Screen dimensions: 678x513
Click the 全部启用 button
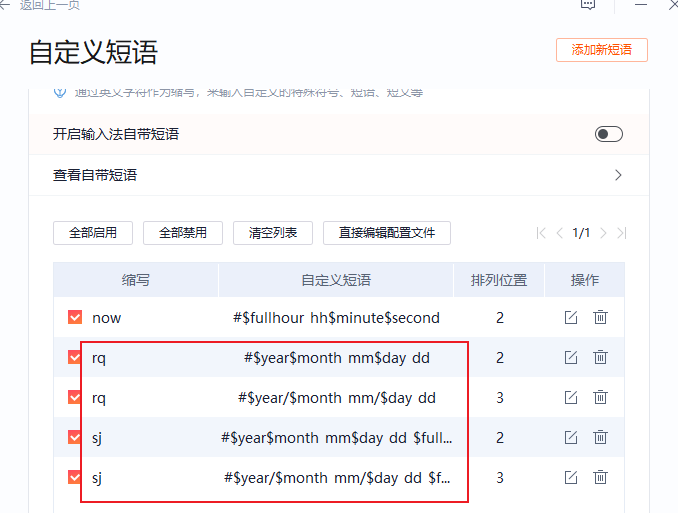93,233
